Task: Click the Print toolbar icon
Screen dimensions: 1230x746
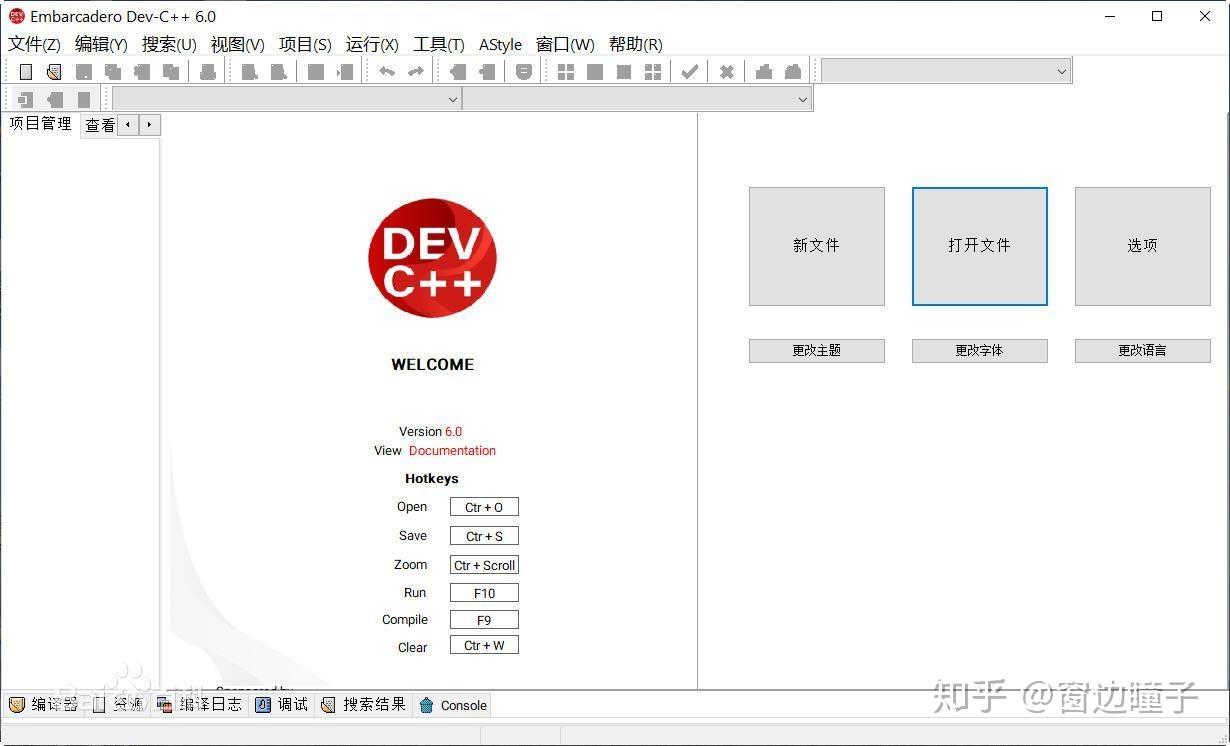Action: pyautogui.click(x=209, y=71)
